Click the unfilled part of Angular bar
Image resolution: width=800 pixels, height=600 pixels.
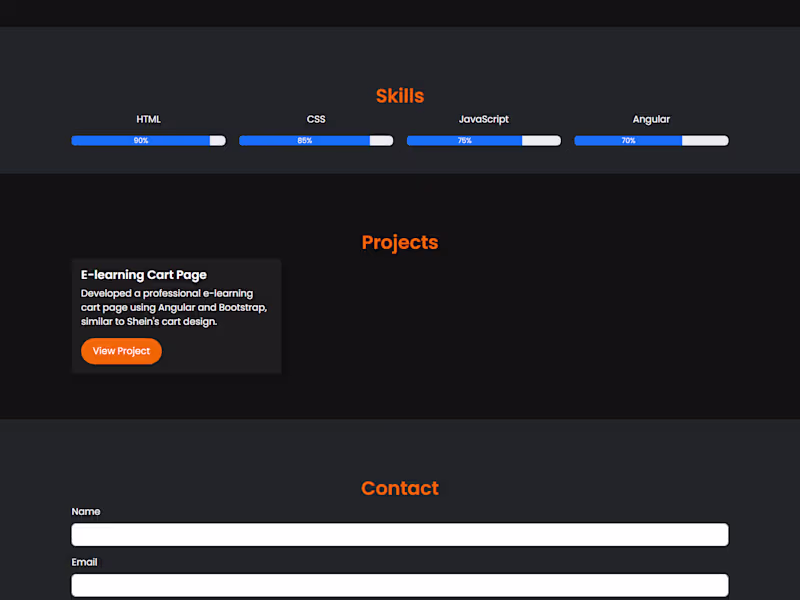[x=705, y=140]
